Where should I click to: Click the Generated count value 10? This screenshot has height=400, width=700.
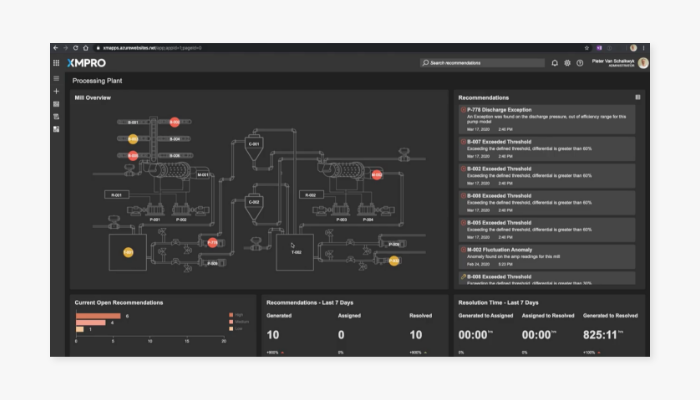click(x=273, y=335)
